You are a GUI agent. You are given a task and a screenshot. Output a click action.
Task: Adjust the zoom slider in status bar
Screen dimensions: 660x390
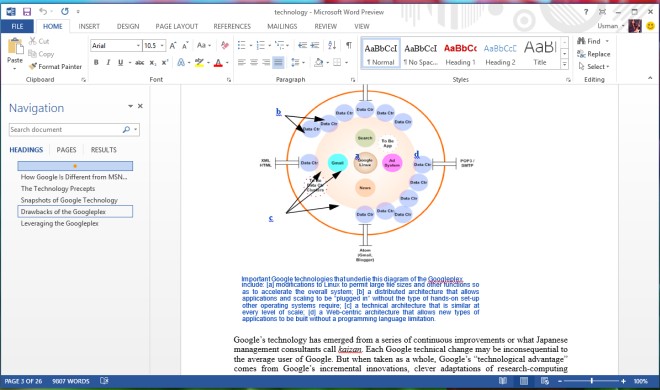pyautogui.click(x=592, y=381)
